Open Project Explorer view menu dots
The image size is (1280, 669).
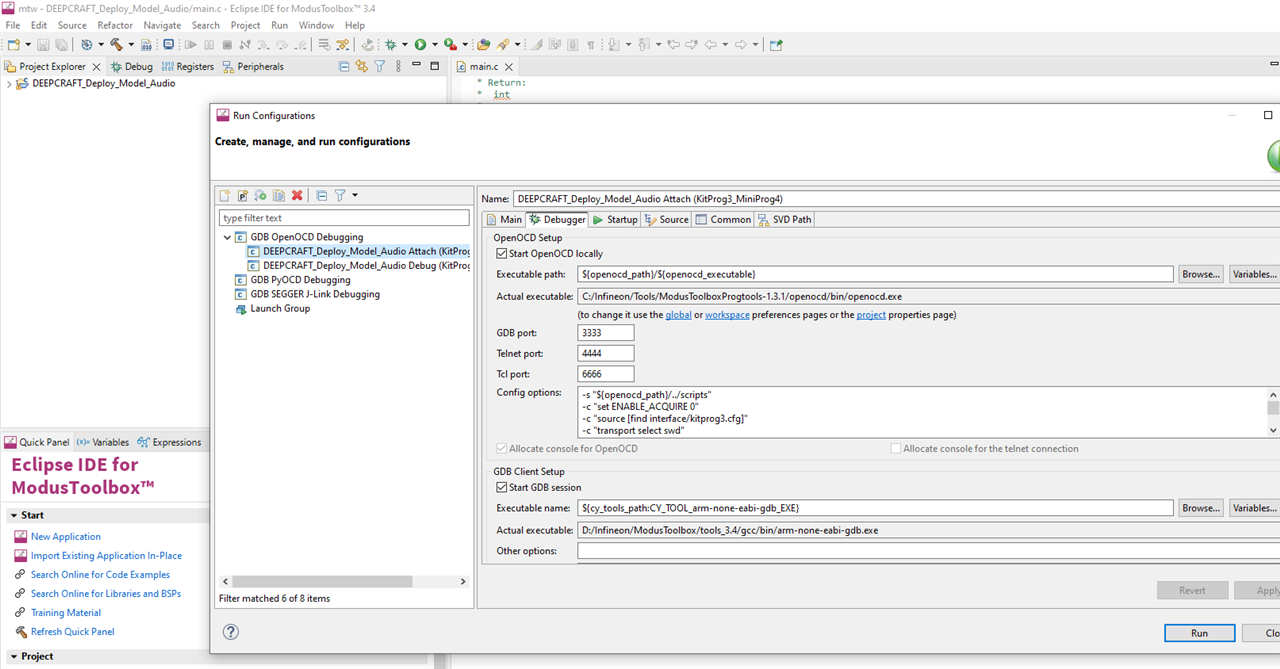[x=397, y=66]
